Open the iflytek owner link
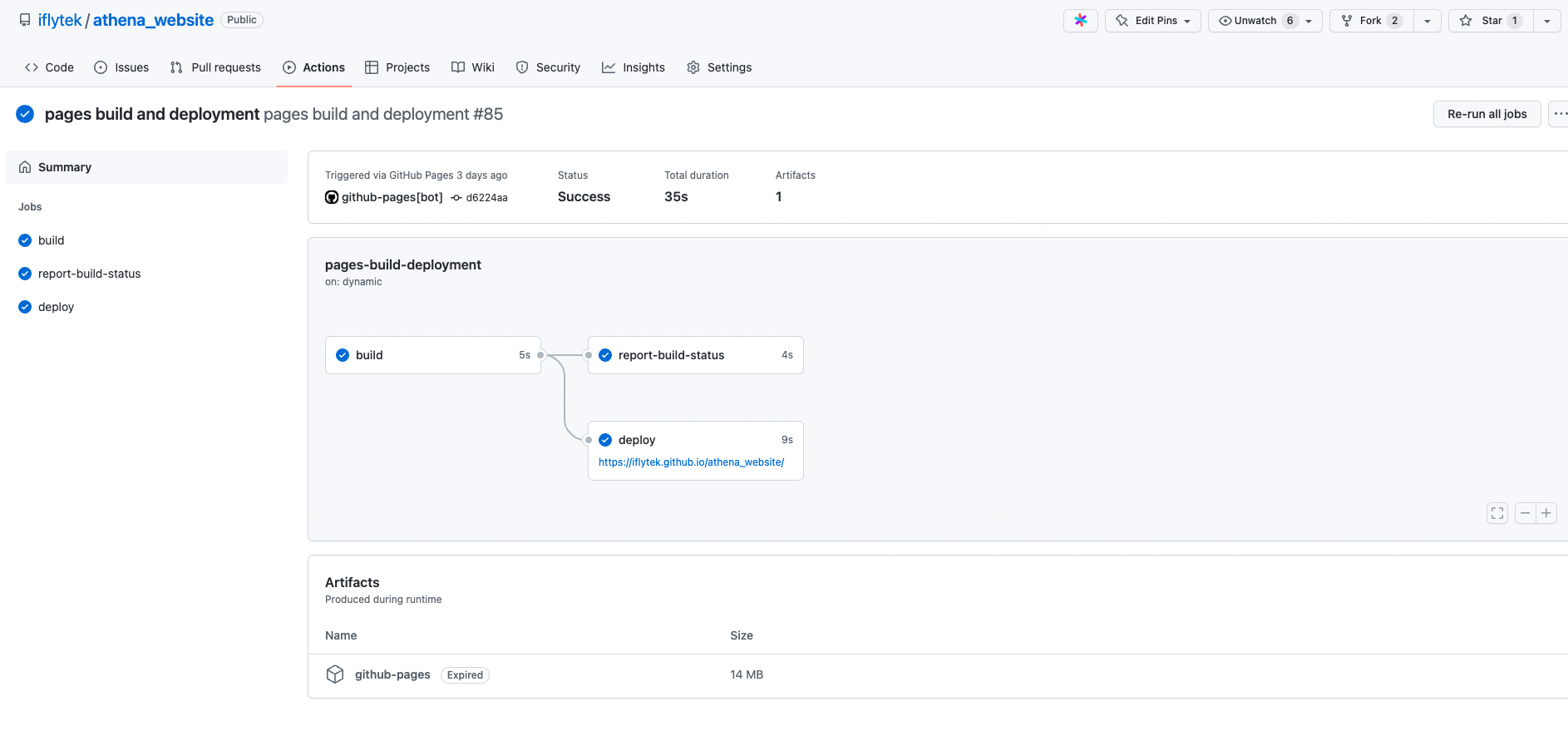The image size is (1568, 731). click(x=60, y=20)
